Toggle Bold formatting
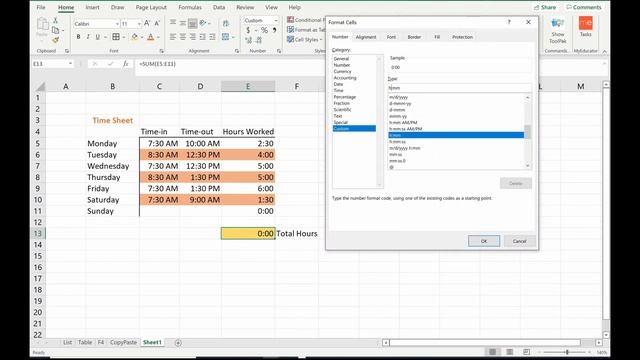Screen dimensions: 640x360 point(78,37)
